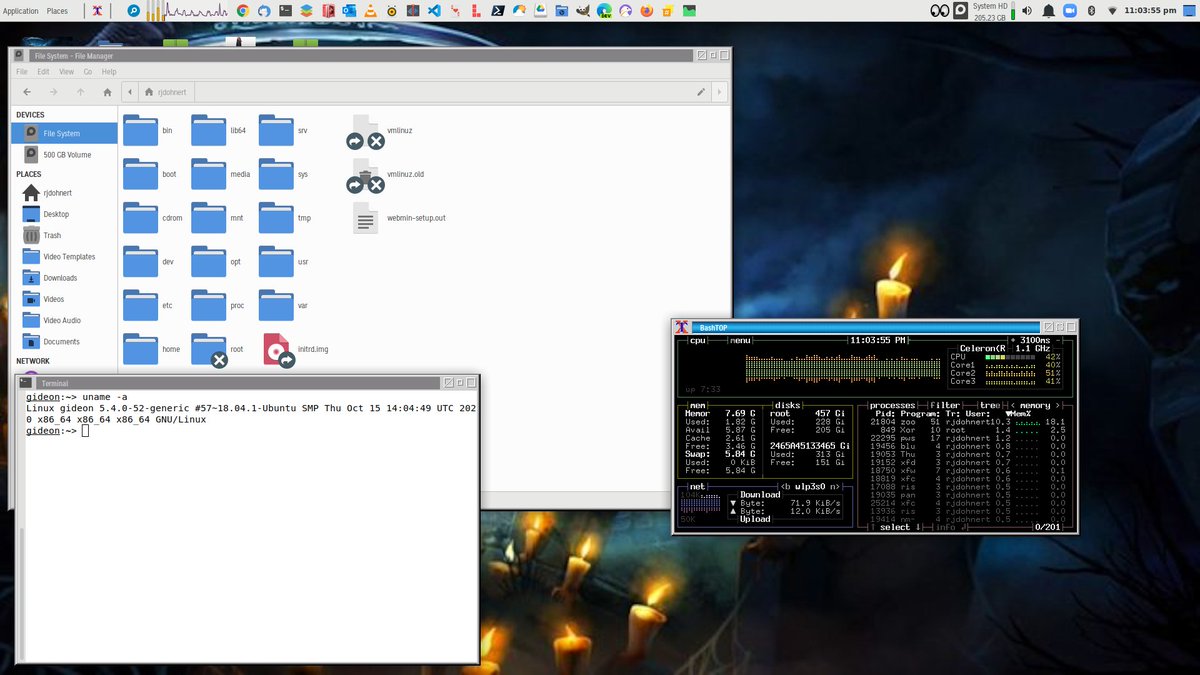Open the Help menu in File Manager

point(109,72)
